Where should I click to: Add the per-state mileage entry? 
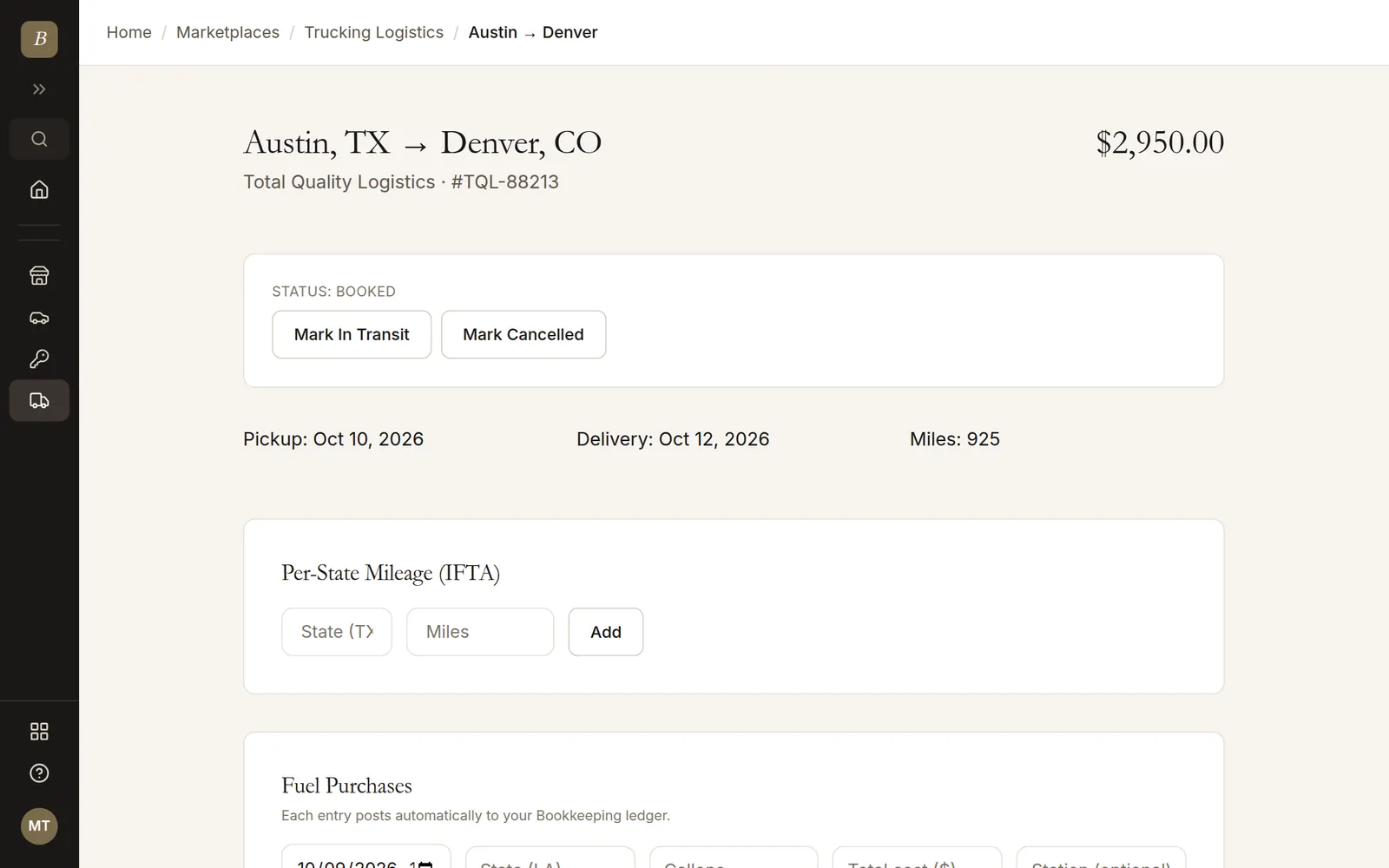tap(606, 632)
